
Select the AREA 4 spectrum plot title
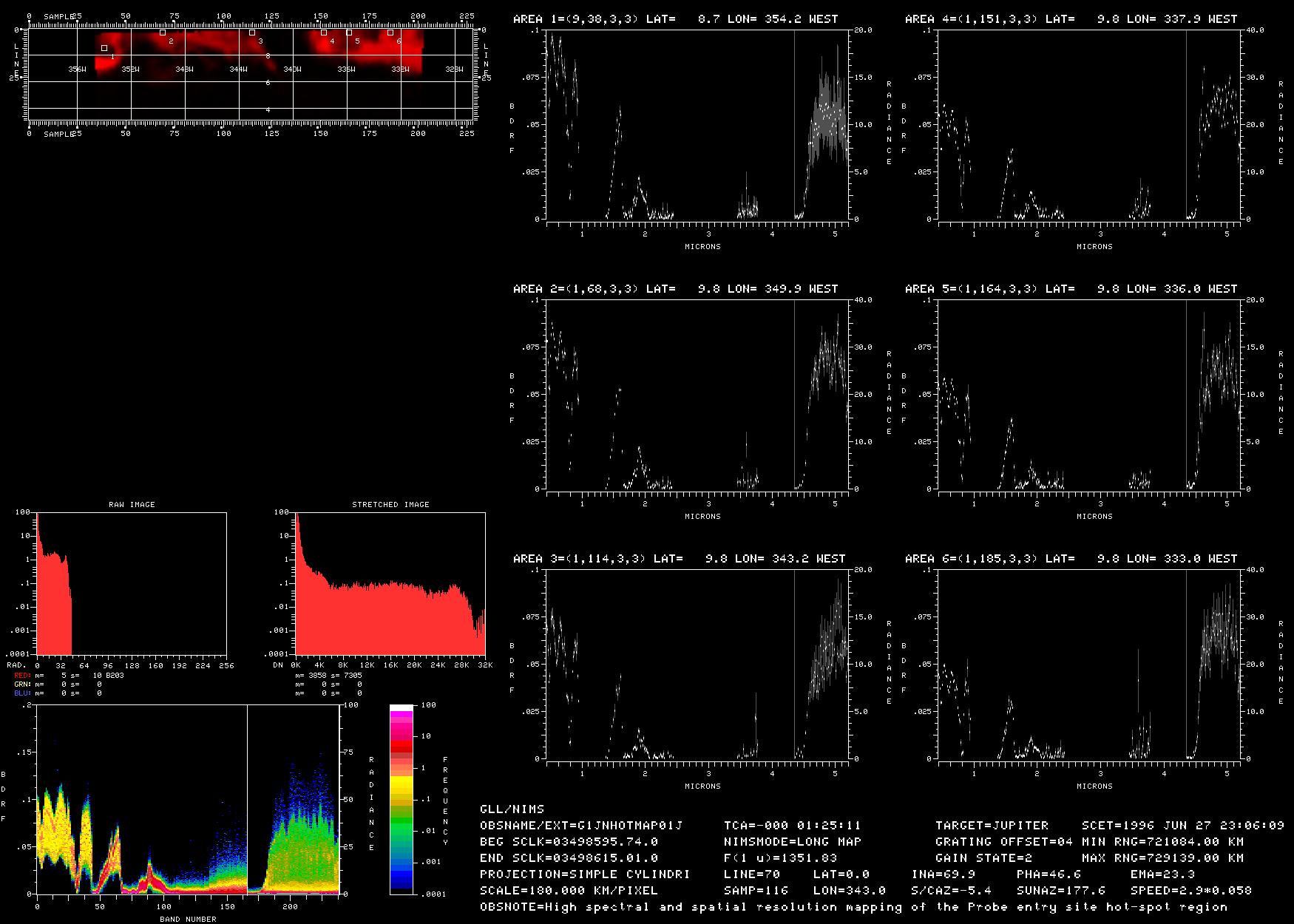[1071, 19]
